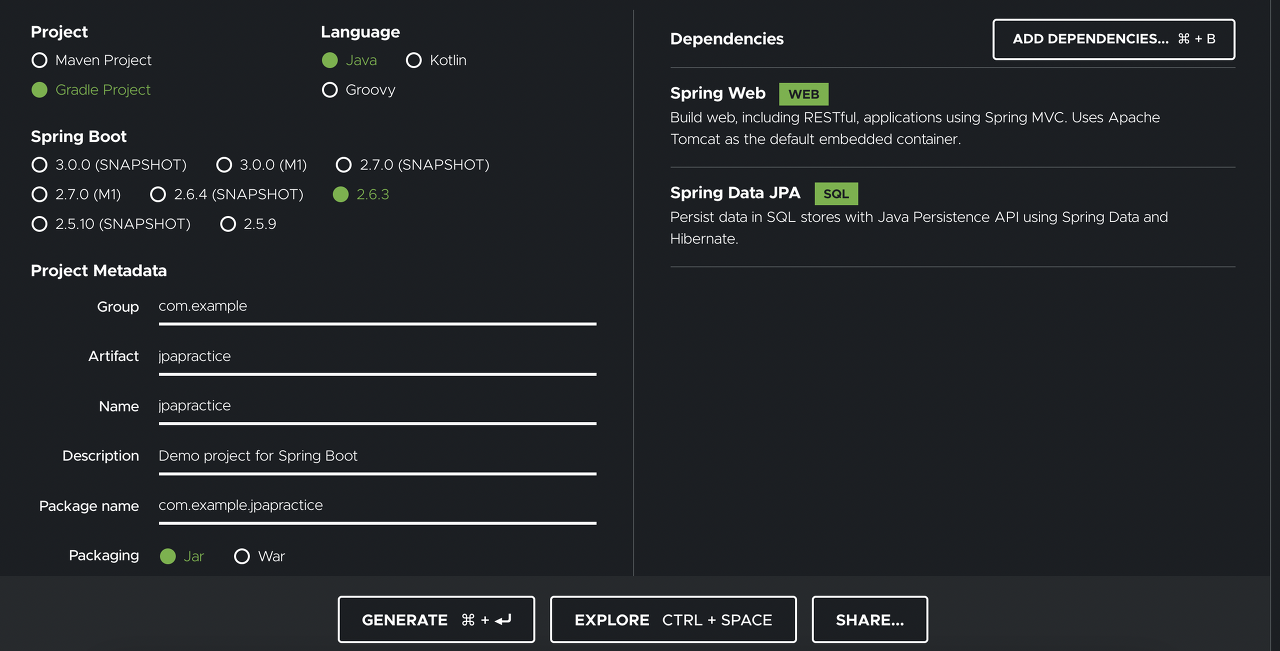Select Spring Boot 2.5.10 (SNAPSHOT)
The width and height of the screenshot is (1280, 651).
(x=111, y=224)
